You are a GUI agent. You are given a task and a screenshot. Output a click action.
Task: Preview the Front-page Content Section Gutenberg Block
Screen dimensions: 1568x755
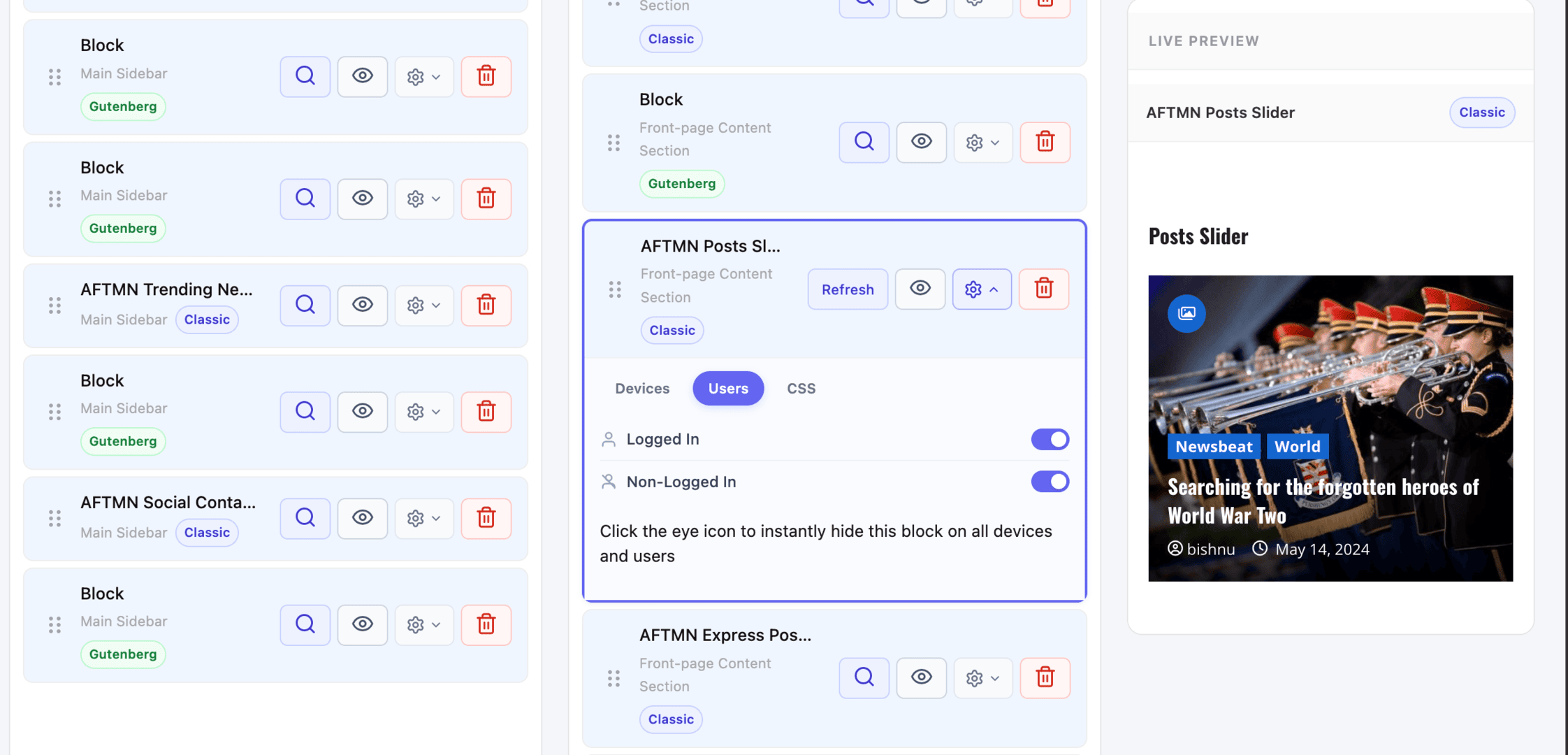coord(864,143)
